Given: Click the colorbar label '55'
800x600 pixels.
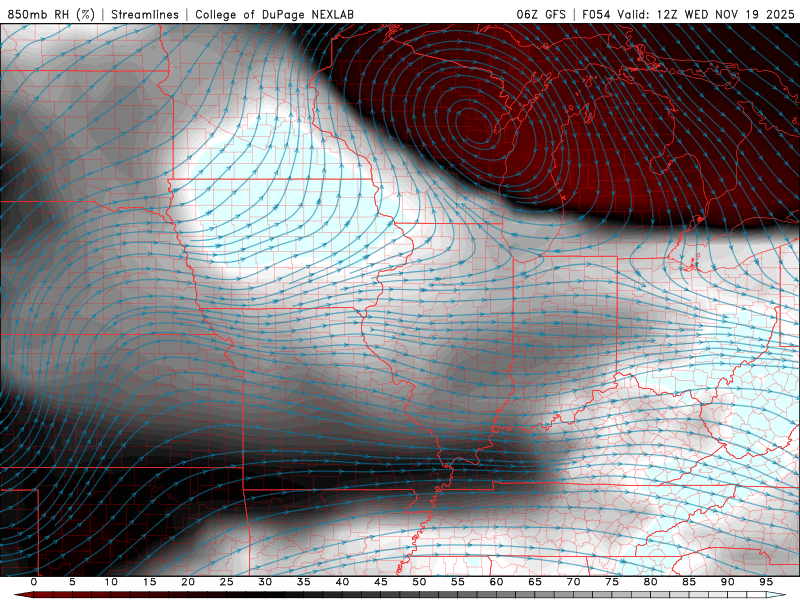Looking at the screenshot, I should [457, 582].
